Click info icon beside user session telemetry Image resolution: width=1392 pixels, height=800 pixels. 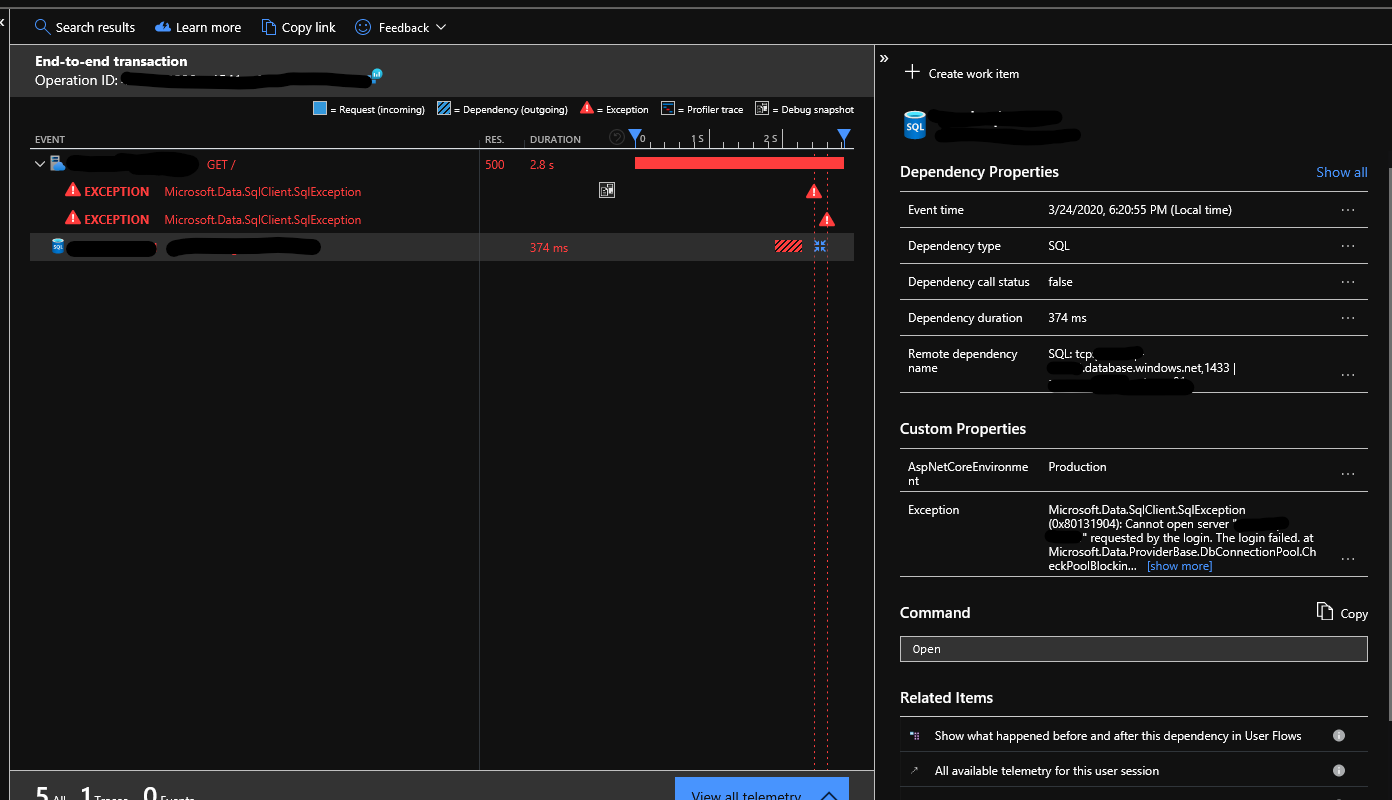[1339, 770]
